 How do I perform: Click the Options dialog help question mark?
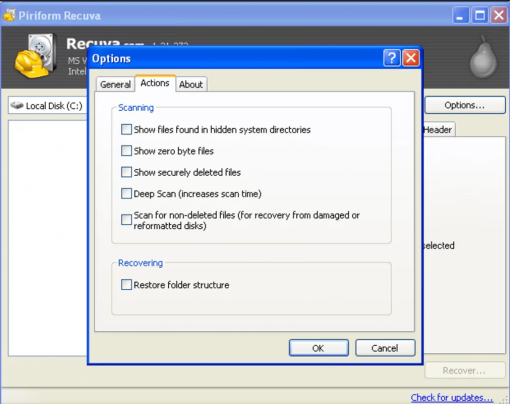392,58
